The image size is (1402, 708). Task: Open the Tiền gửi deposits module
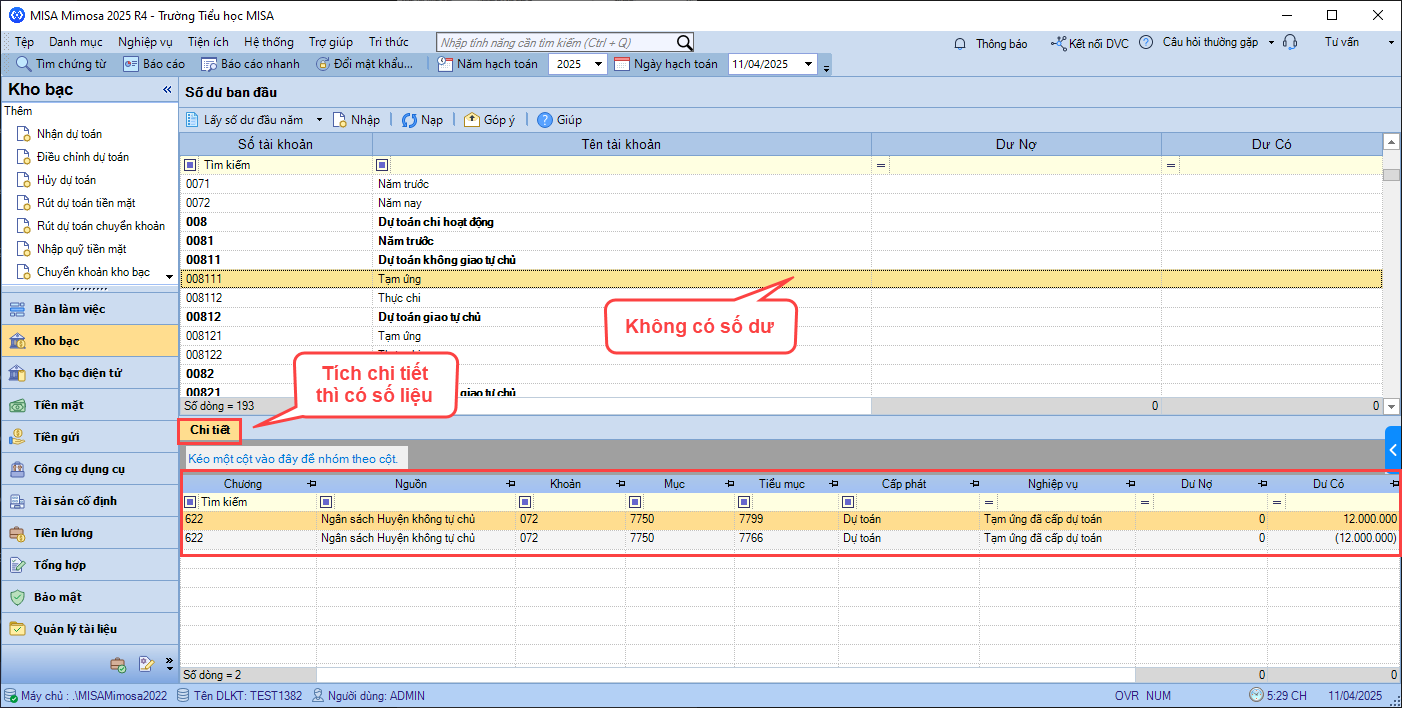[89, 437]
